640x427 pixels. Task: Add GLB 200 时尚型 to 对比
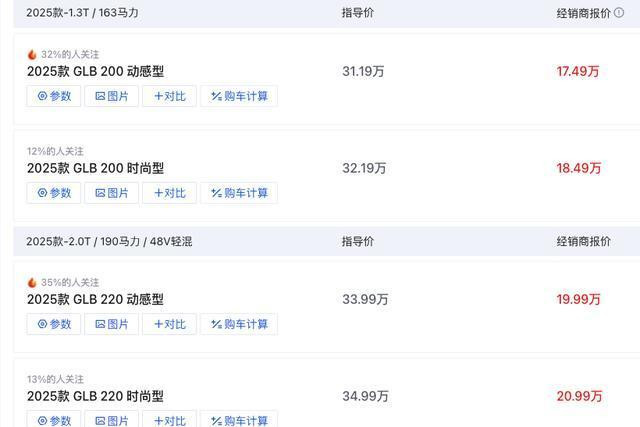tap(169, 193)
